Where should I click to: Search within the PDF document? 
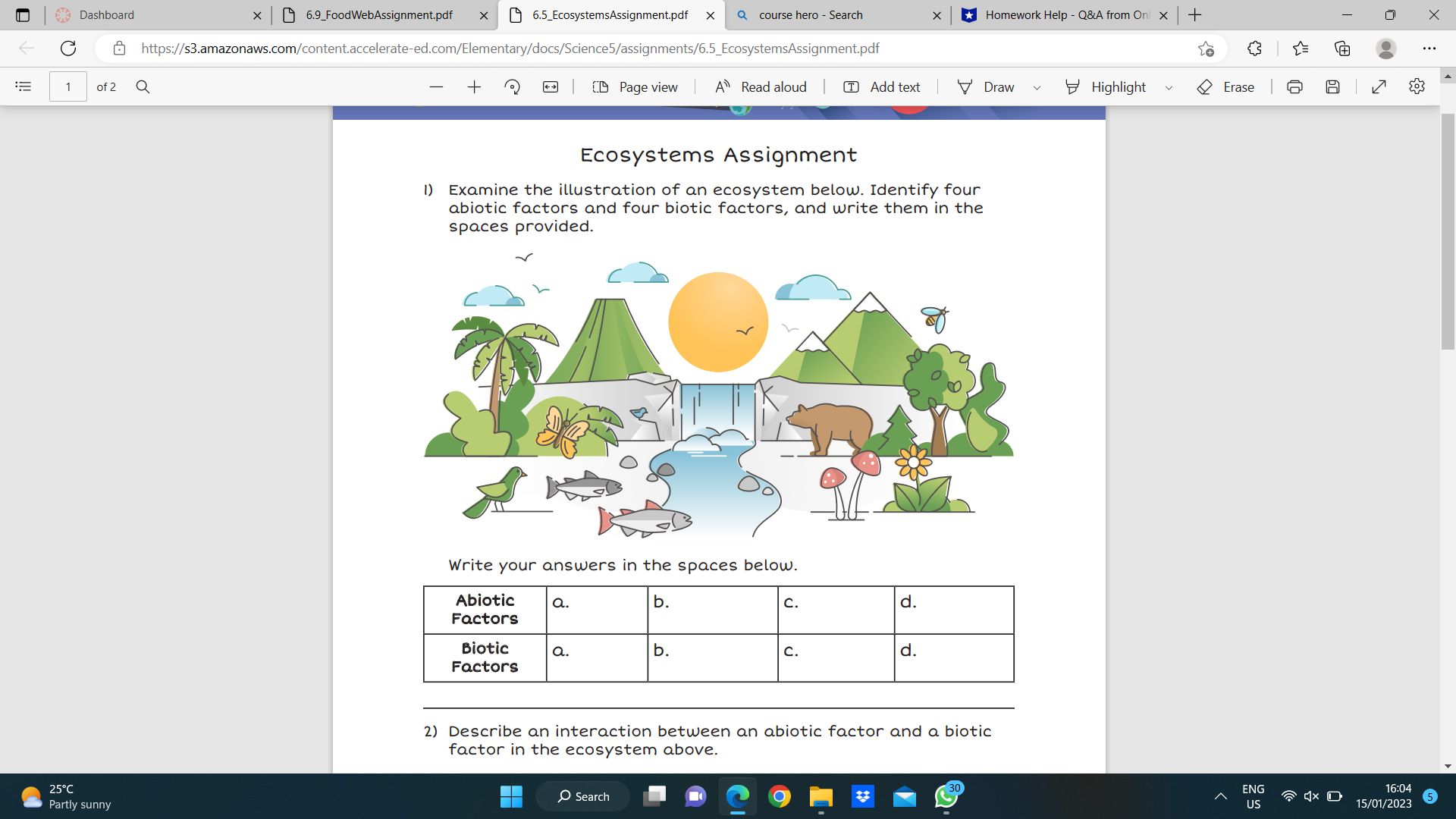(143, 86)
